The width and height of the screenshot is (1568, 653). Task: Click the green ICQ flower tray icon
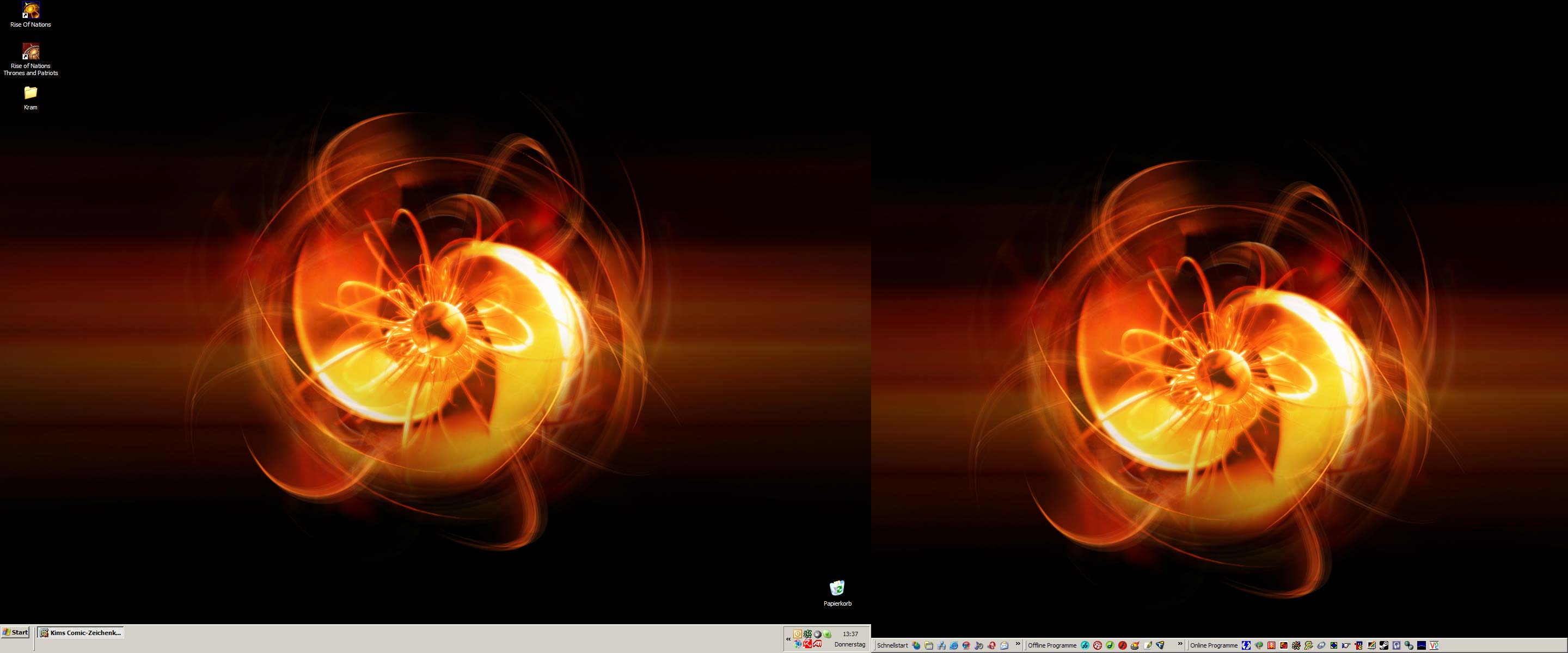click(x=808, y=634)
